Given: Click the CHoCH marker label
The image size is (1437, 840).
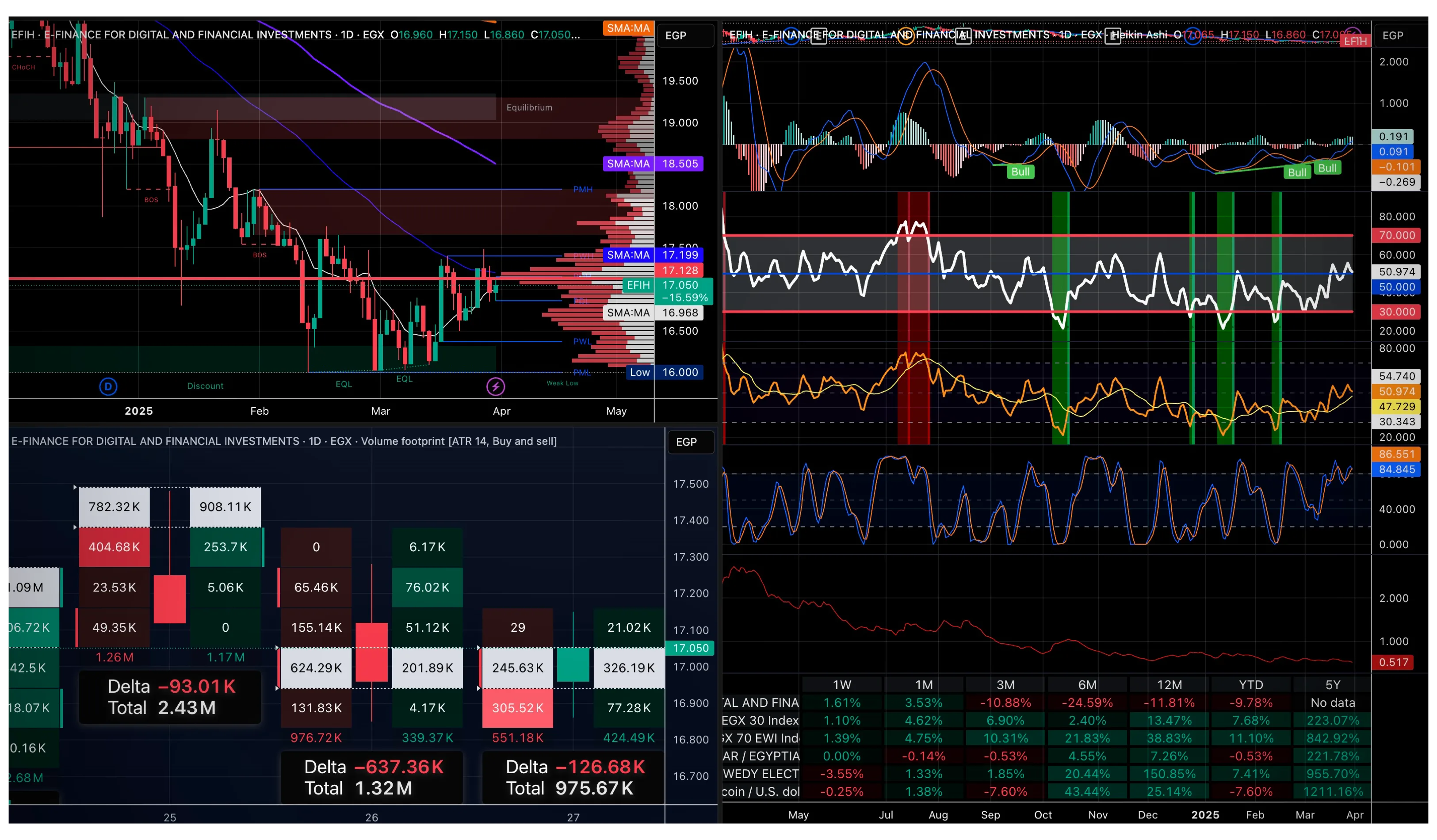Looking at the screenshot, I should [x=23, y=67].
